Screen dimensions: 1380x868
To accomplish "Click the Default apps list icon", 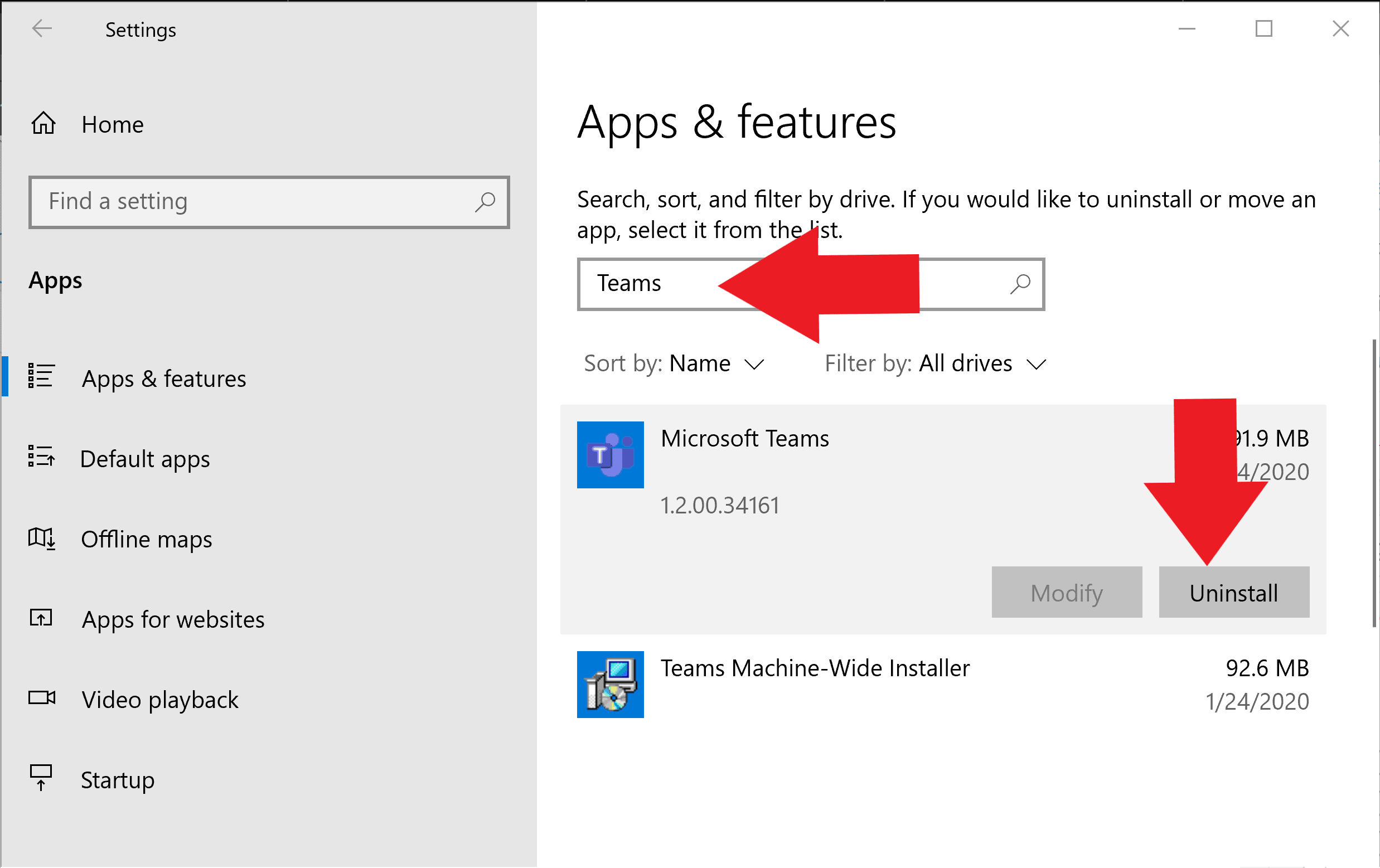I will pos(41,458).
